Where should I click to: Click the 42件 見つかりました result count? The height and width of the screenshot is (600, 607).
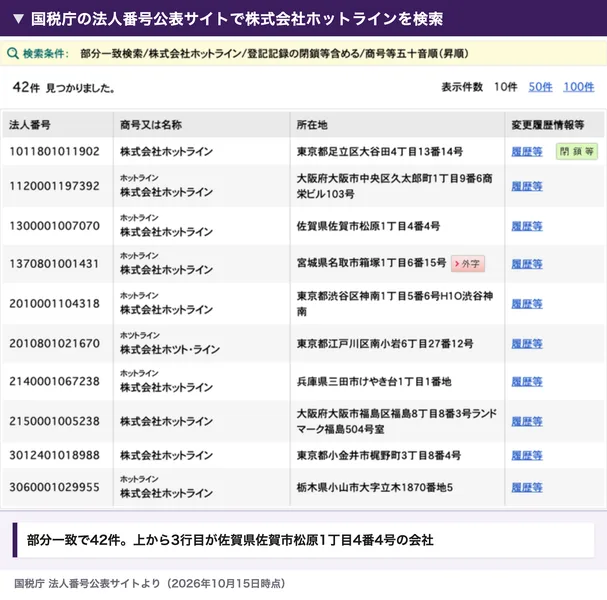(64, 87)
